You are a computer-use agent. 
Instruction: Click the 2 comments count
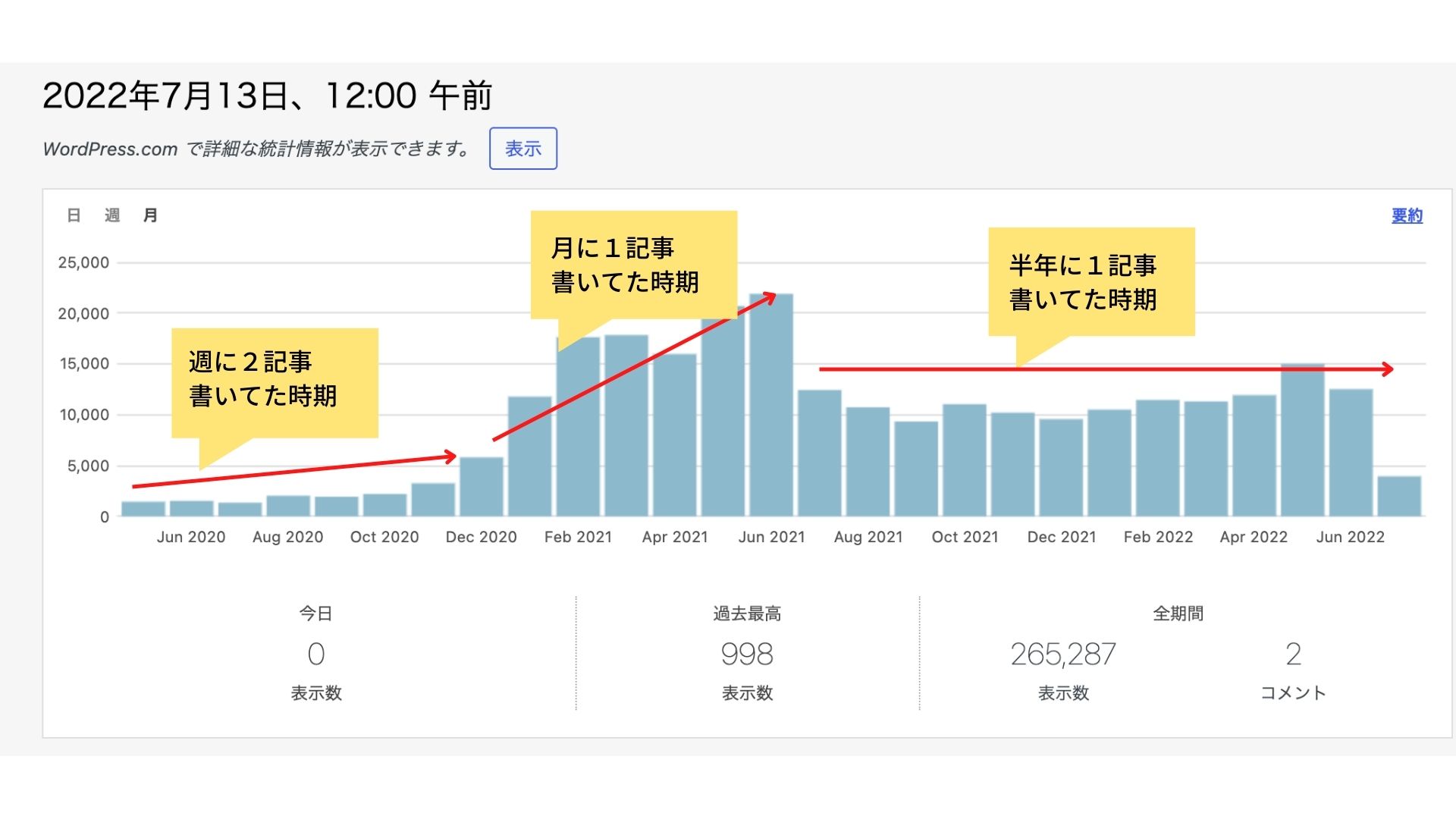[1293, 654]
